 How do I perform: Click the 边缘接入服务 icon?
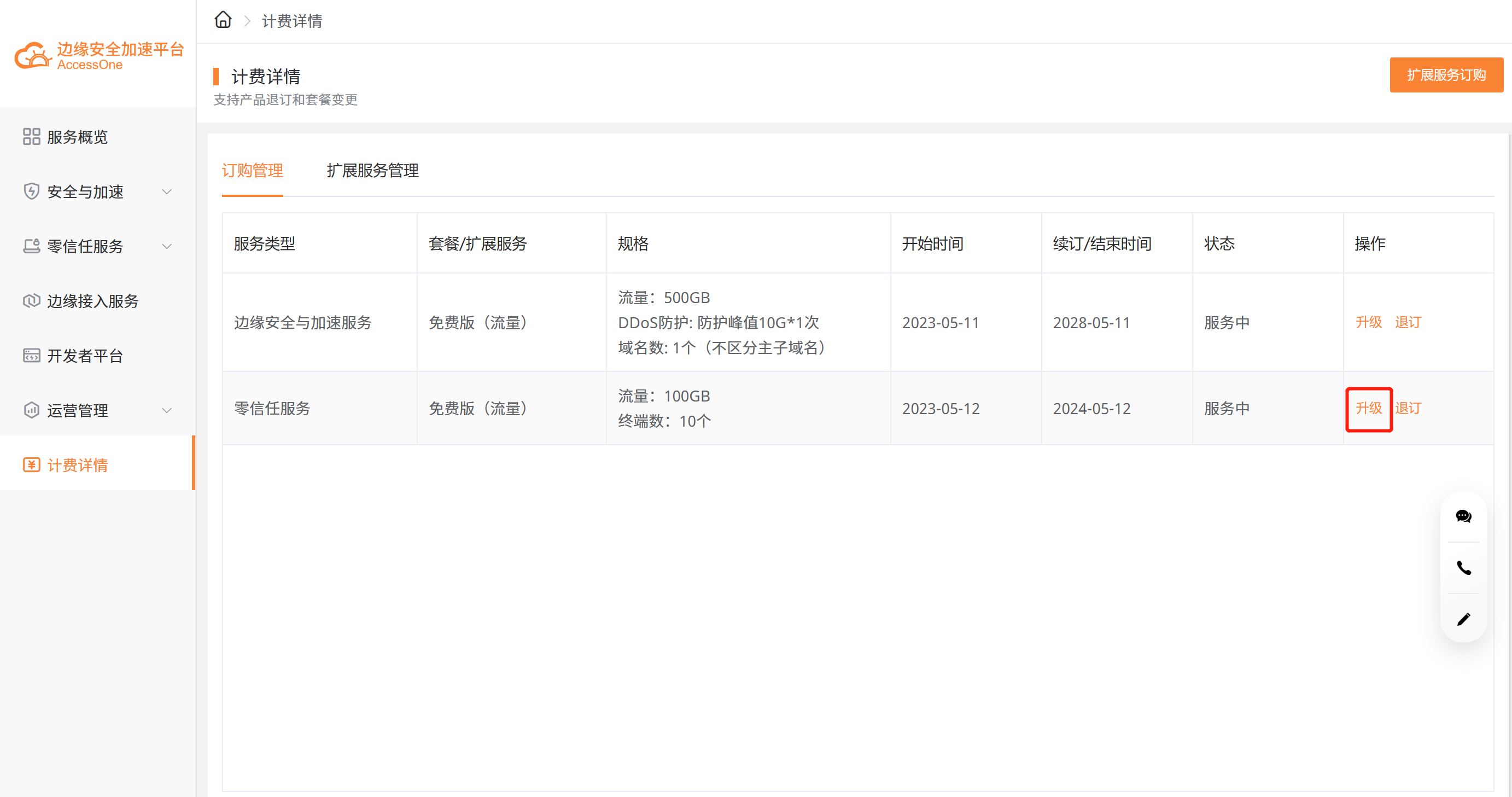pos(32,301)
